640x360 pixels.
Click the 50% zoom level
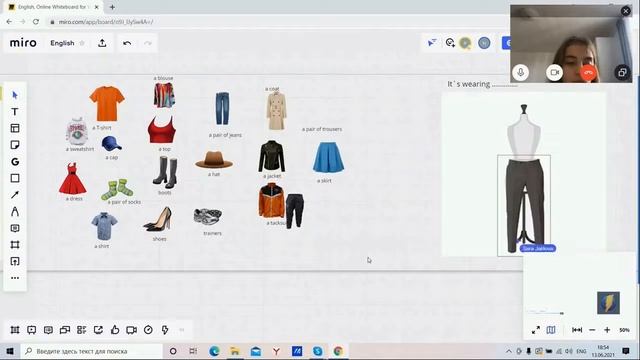[x=624, y=330]
